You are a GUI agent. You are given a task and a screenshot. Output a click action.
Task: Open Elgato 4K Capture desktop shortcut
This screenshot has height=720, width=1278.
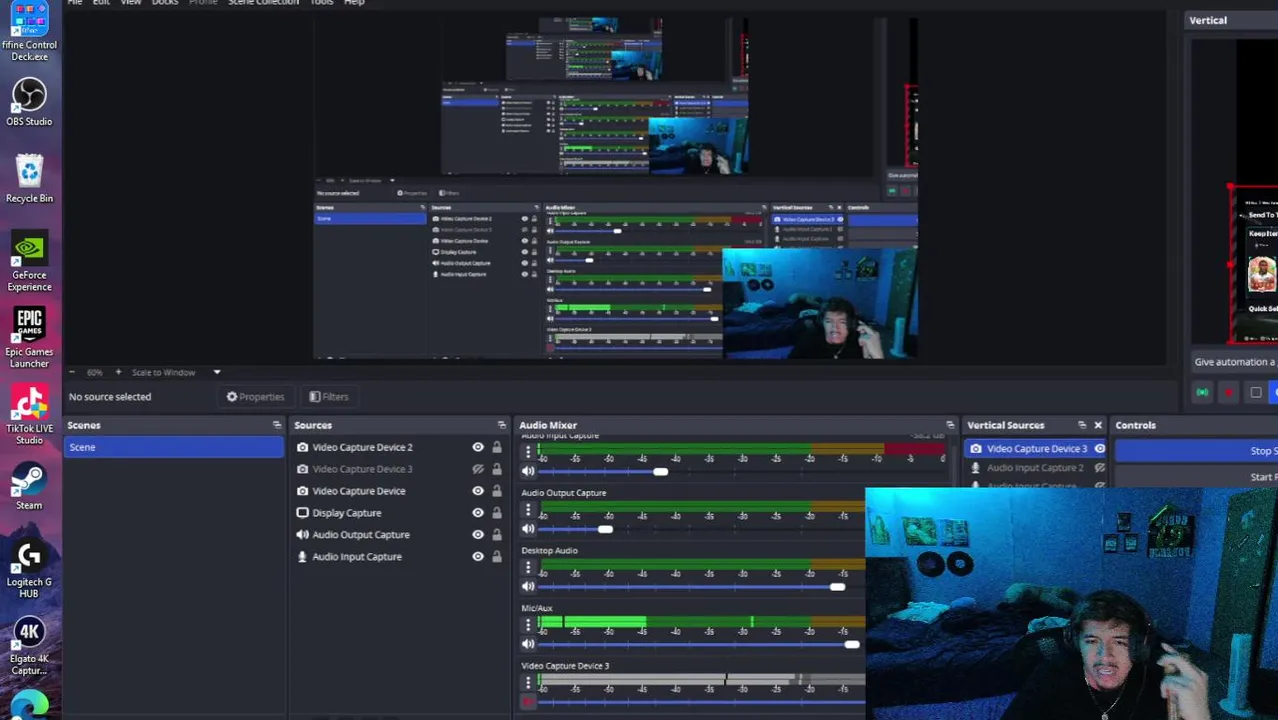(29, 646)
